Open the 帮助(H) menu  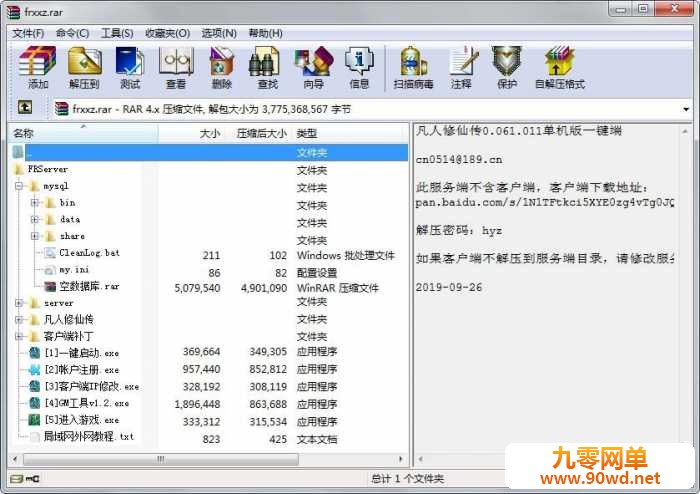266,33
